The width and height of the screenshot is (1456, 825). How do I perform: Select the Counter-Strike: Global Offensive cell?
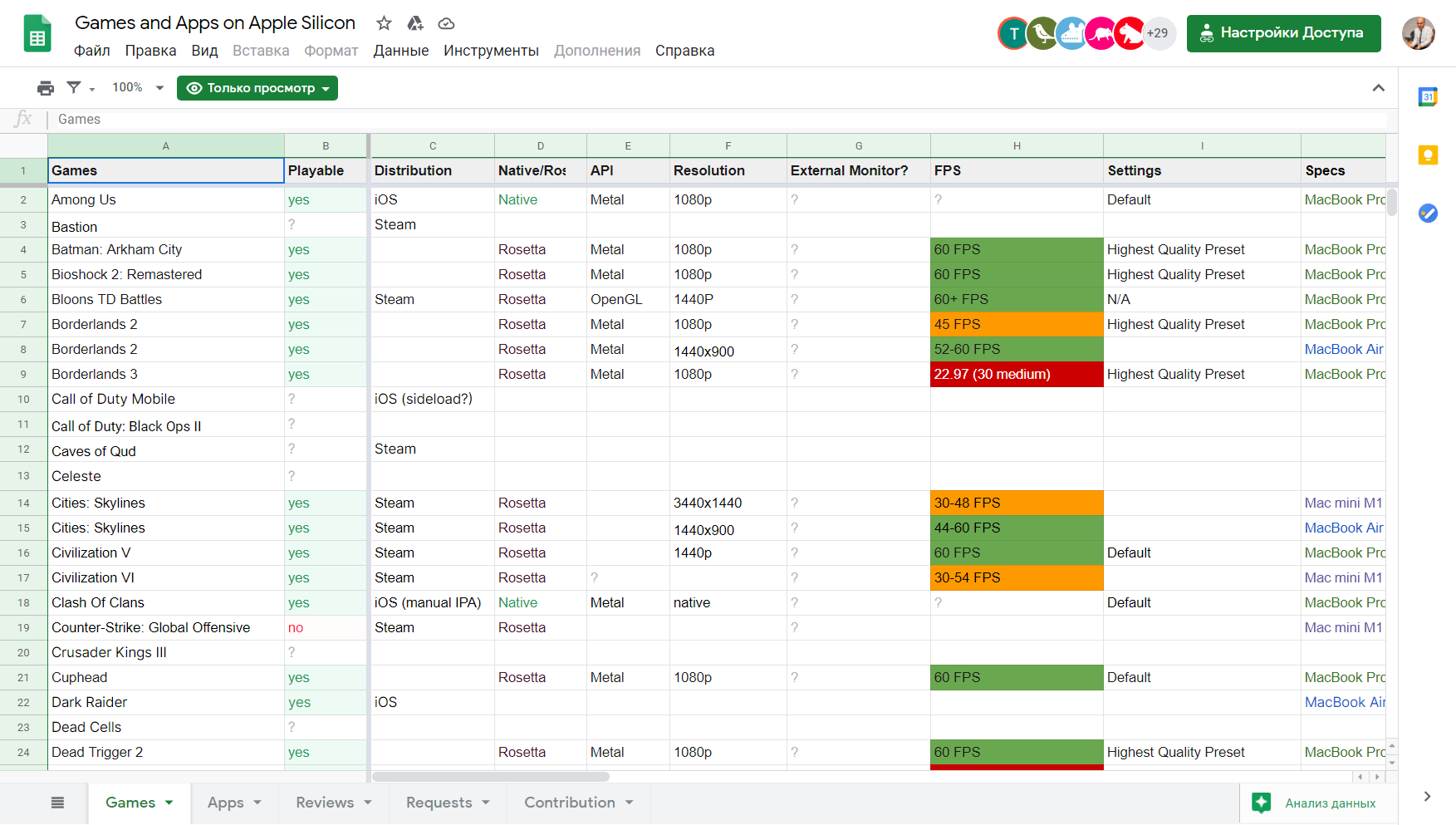point(166,628)
